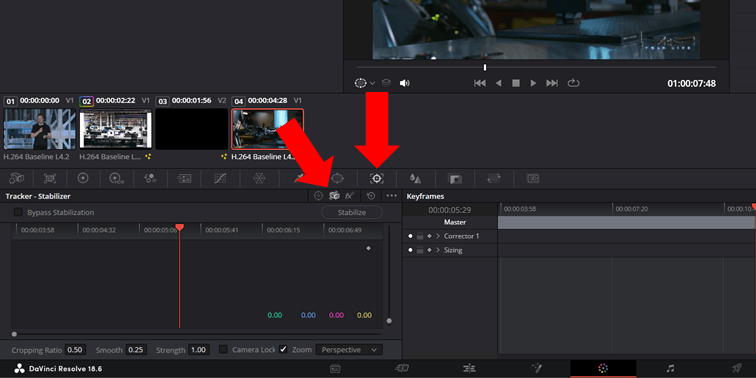Open the Key palette
This screenshot has width=756, height=378.
(x=455, y=178)
